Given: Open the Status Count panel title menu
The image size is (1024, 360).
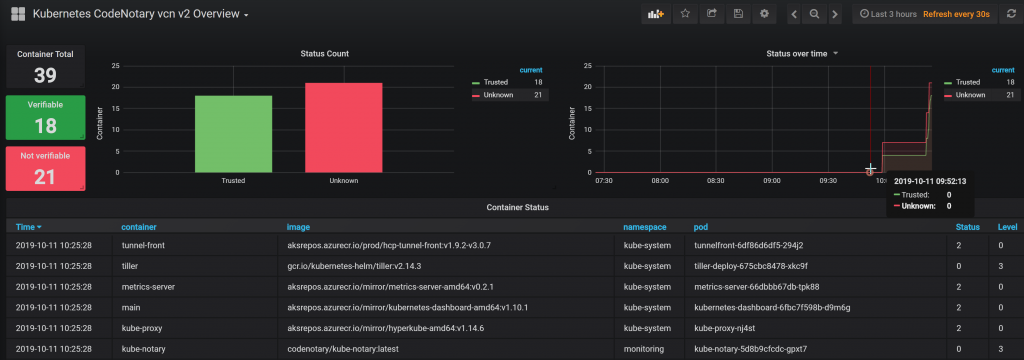Looking at the screenshot, I should coord(324,54).
